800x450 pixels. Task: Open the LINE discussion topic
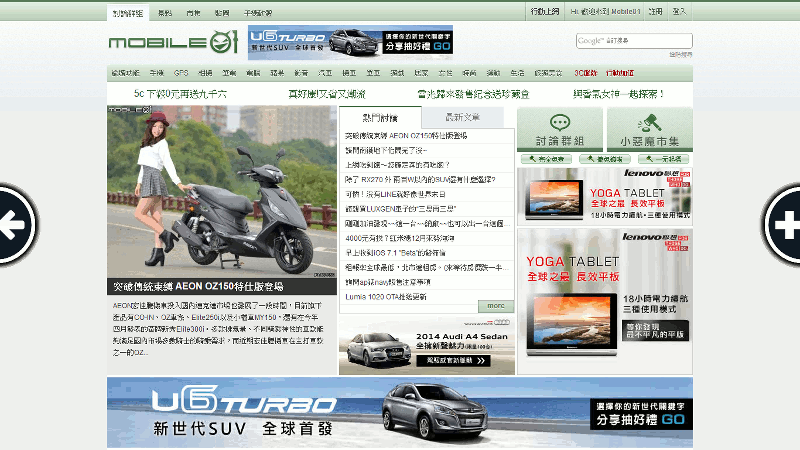pyautogui.click(x=395, y=194)
